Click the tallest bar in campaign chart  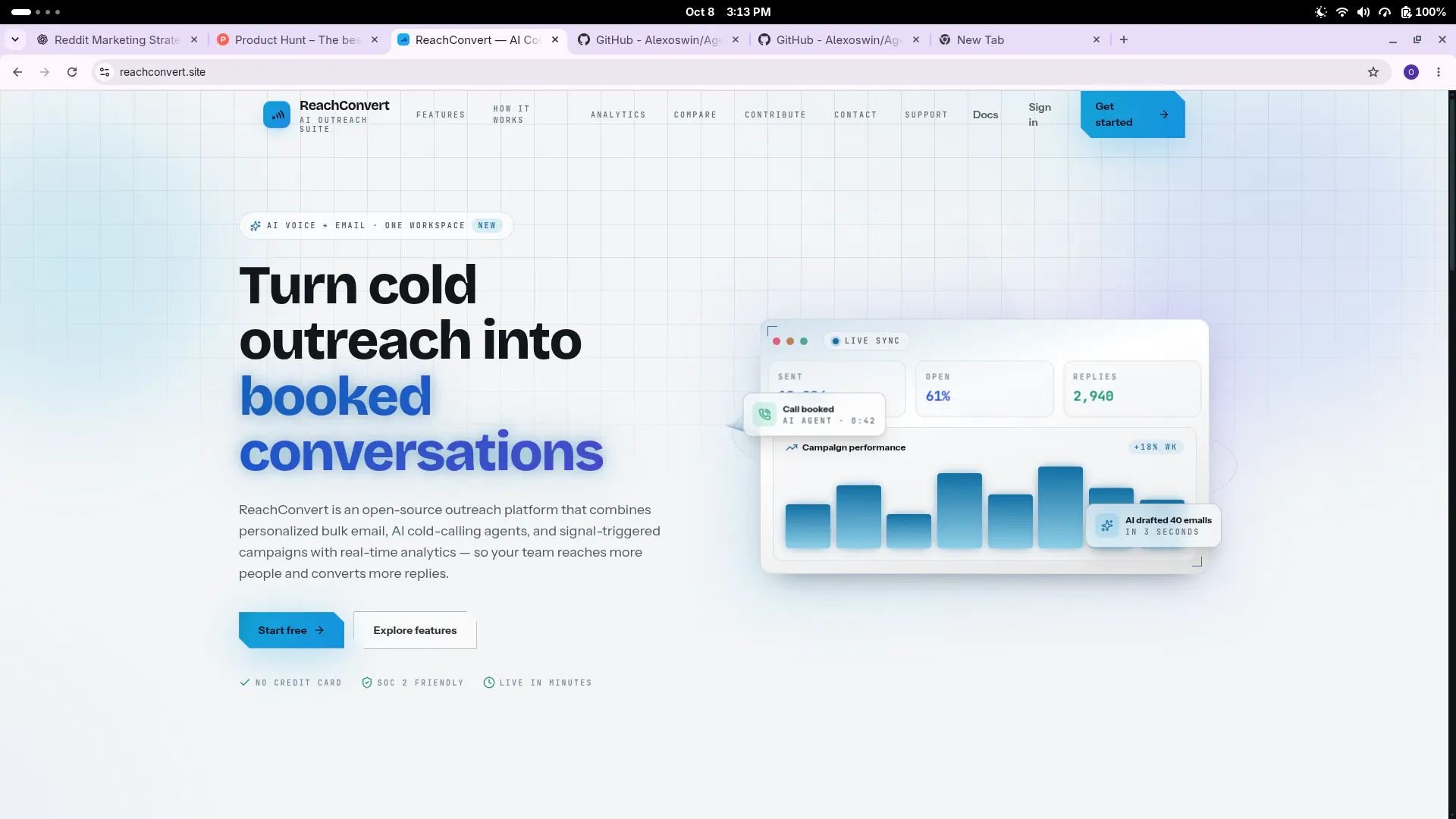coord(1060,507)
